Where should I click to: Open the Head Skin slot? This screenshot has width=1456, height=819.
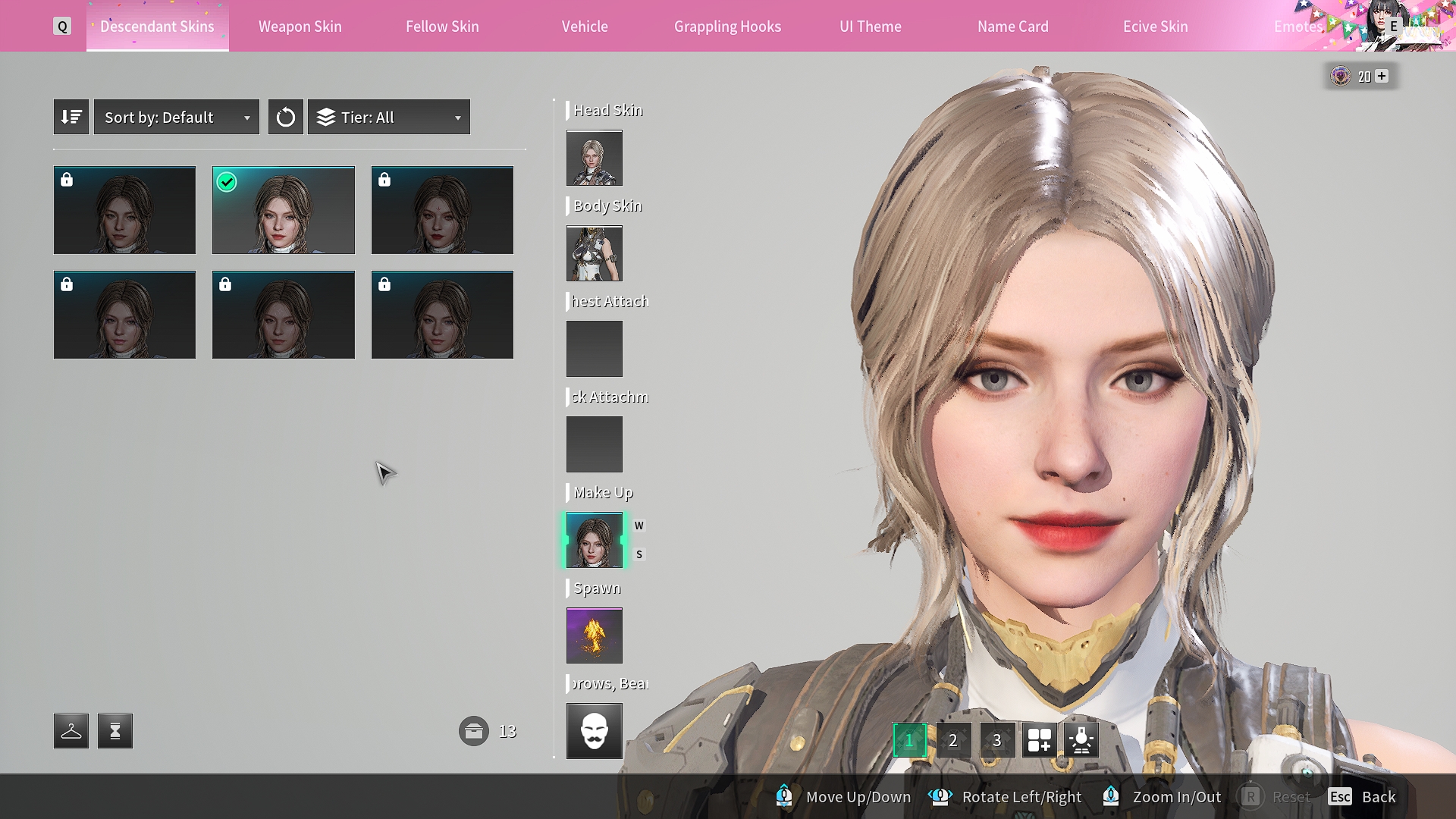[595, 158]
